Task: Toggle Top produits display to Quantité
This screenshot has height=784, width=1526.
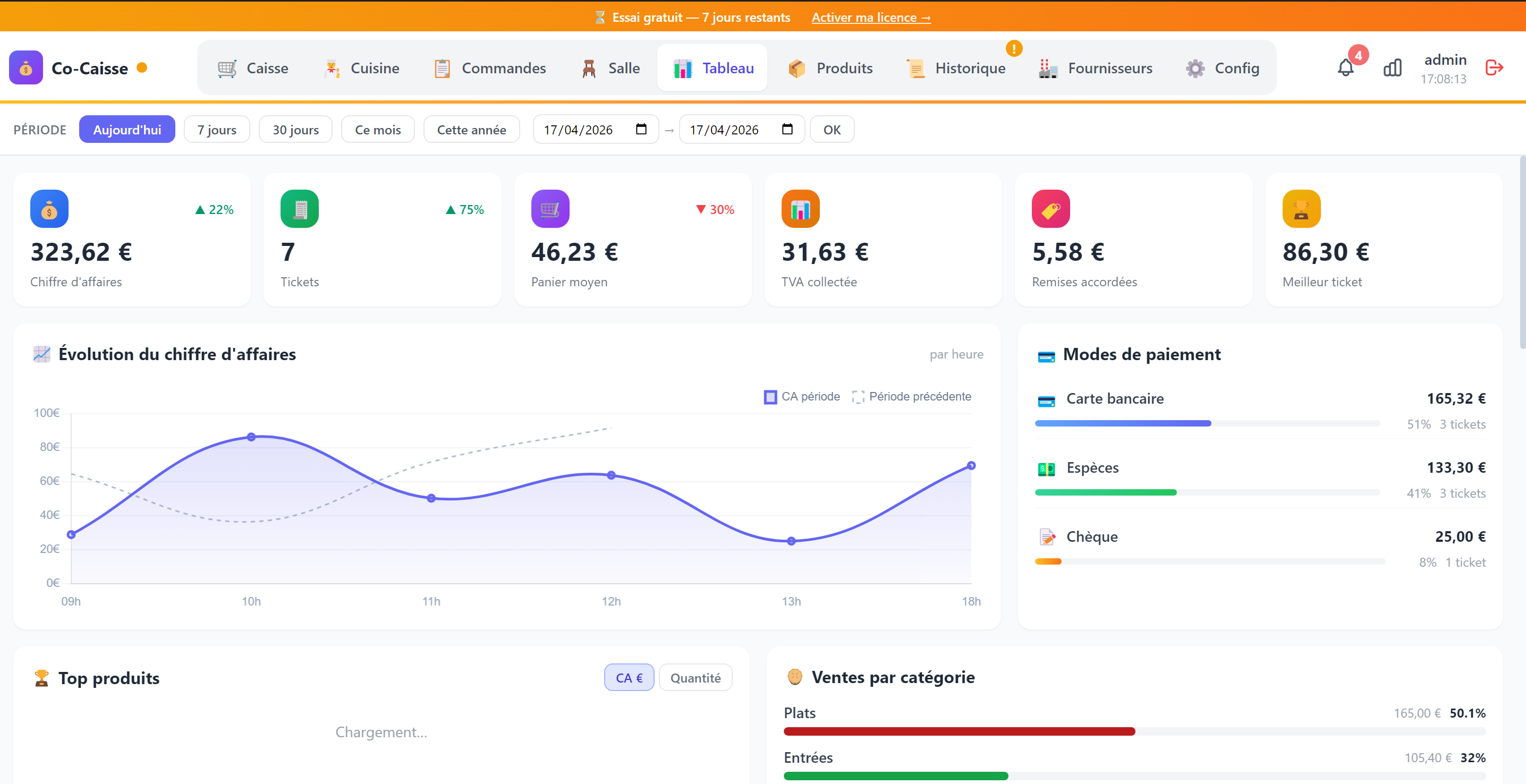Action: click(x=696, y=677)
